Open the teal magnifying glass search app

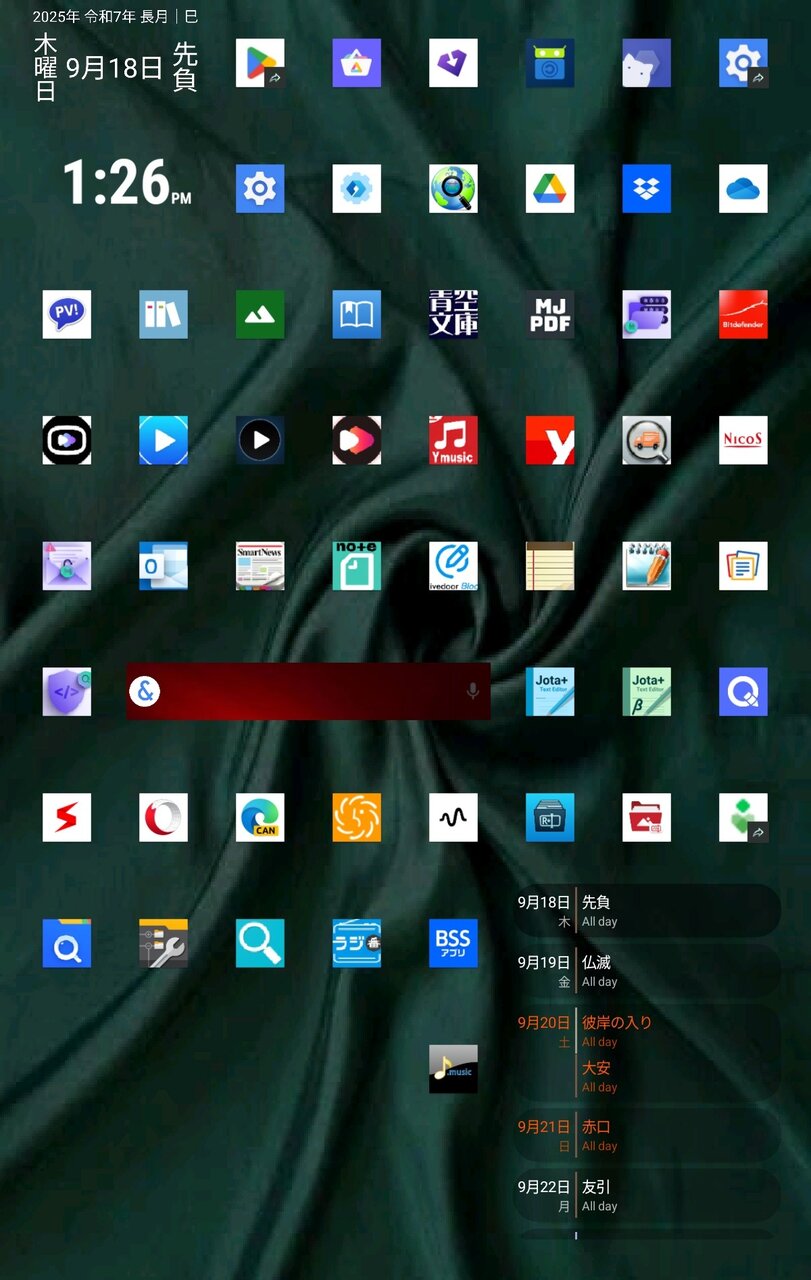pos(260,943)
